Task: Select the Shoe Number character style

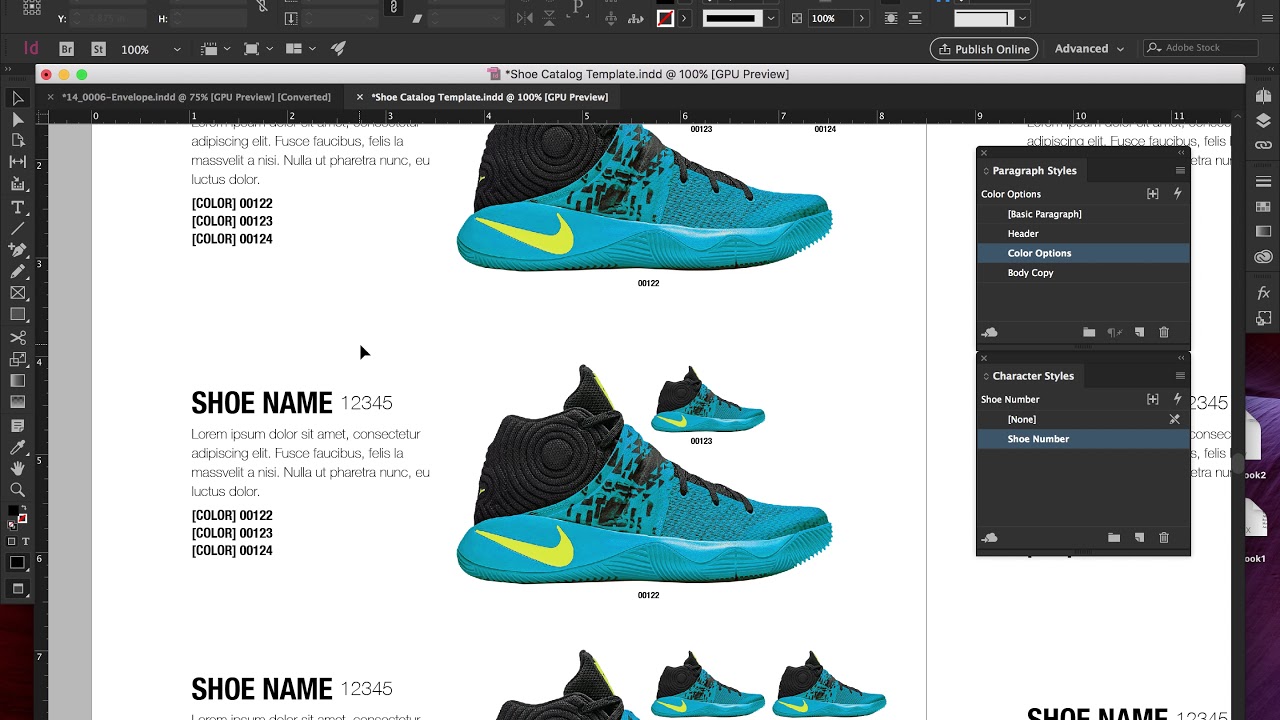Action: tap(1083, 439)
